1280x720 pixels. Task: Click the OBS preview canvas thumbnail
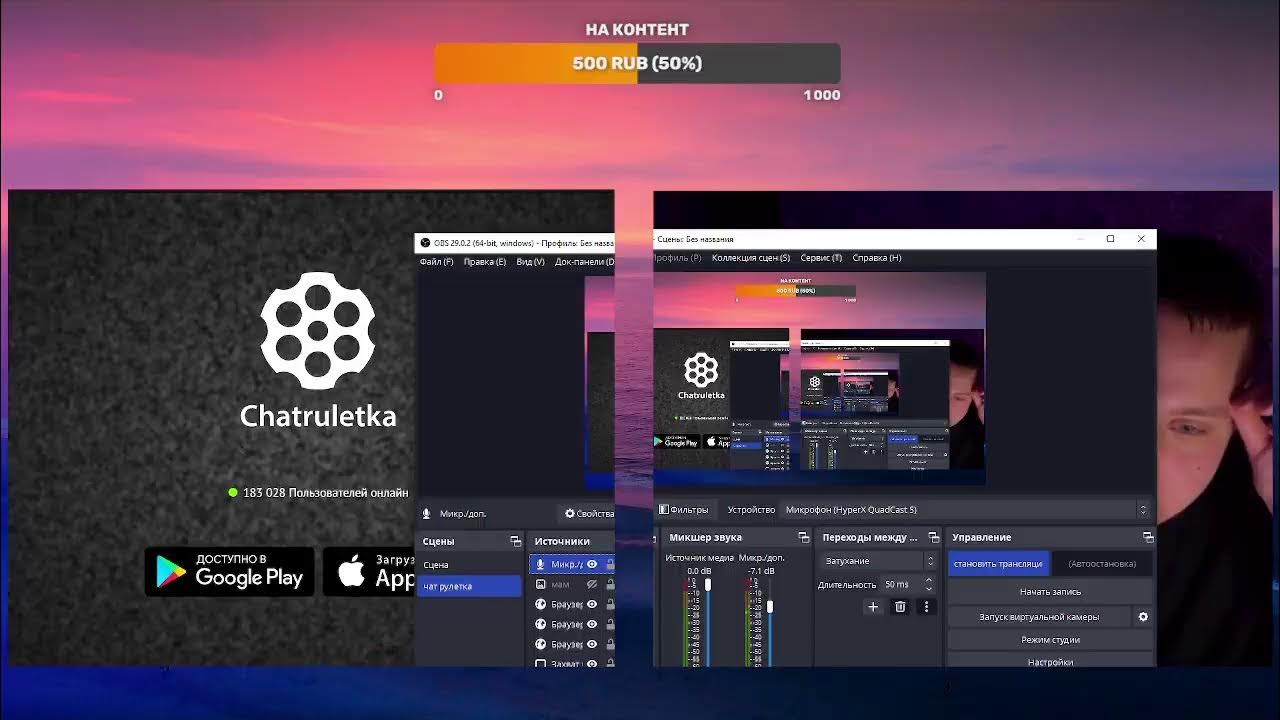pos(819,378)
